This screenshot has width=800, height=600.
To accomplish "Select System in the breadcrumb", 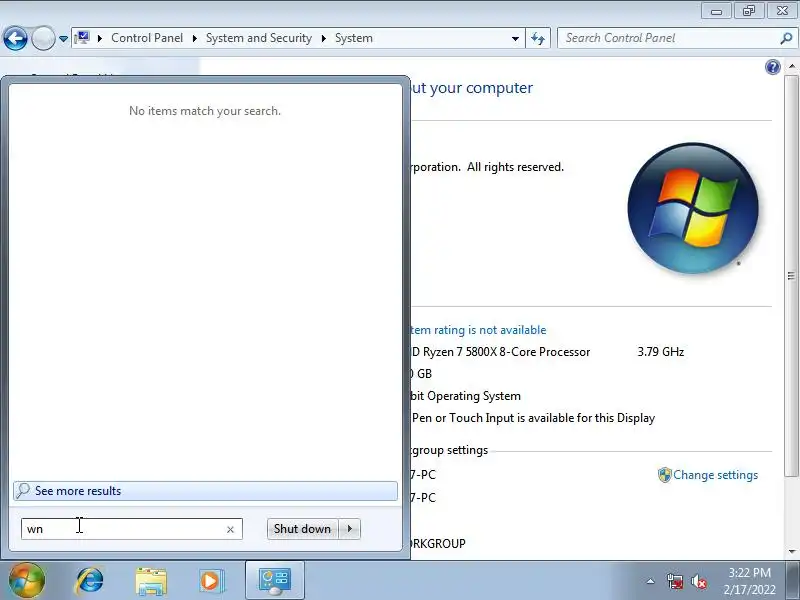I will point(354,38).
